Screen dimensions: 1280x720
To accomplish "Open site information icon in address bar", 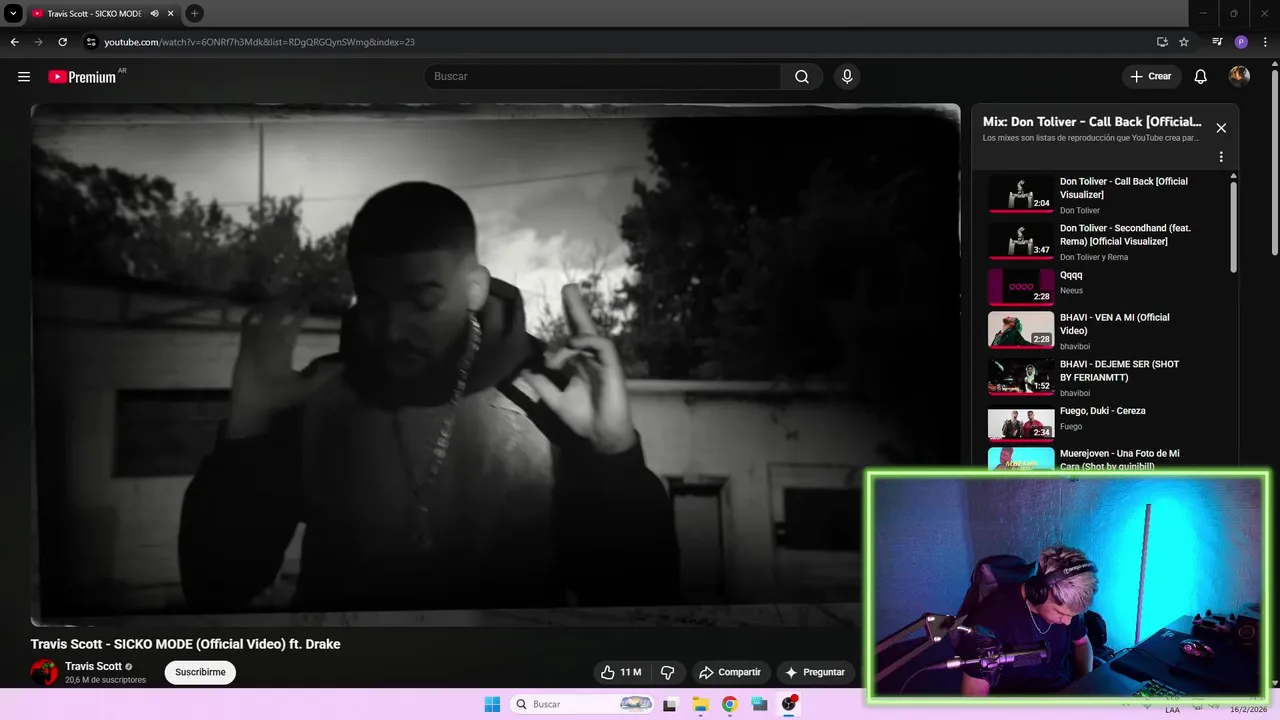I will point(91,42).
